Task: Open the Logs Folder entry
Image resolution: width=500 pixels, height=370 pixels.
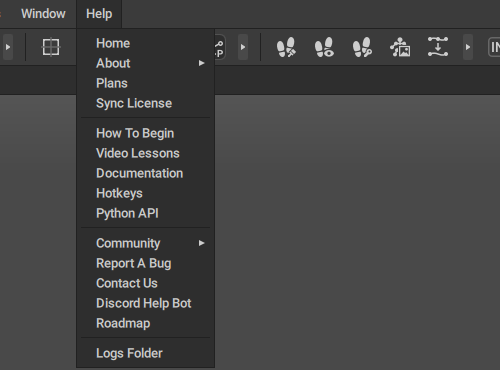Action: tap(145, 353)
